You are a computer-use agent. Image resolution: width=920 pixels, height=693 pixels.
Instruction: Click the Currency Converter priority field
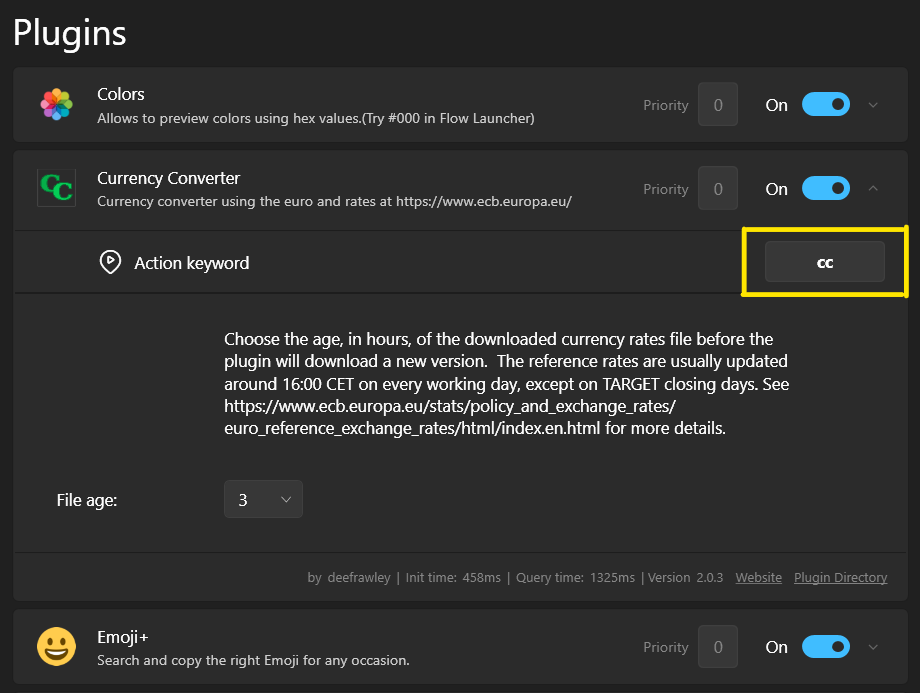718,188
